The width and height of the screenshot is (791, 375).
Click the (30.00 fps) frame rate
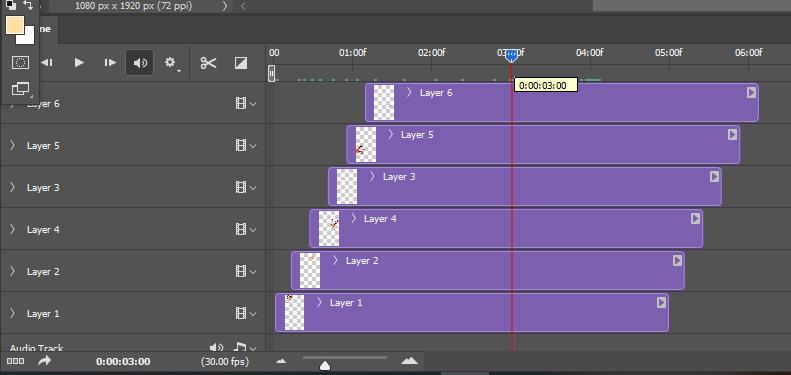[225, 361]
